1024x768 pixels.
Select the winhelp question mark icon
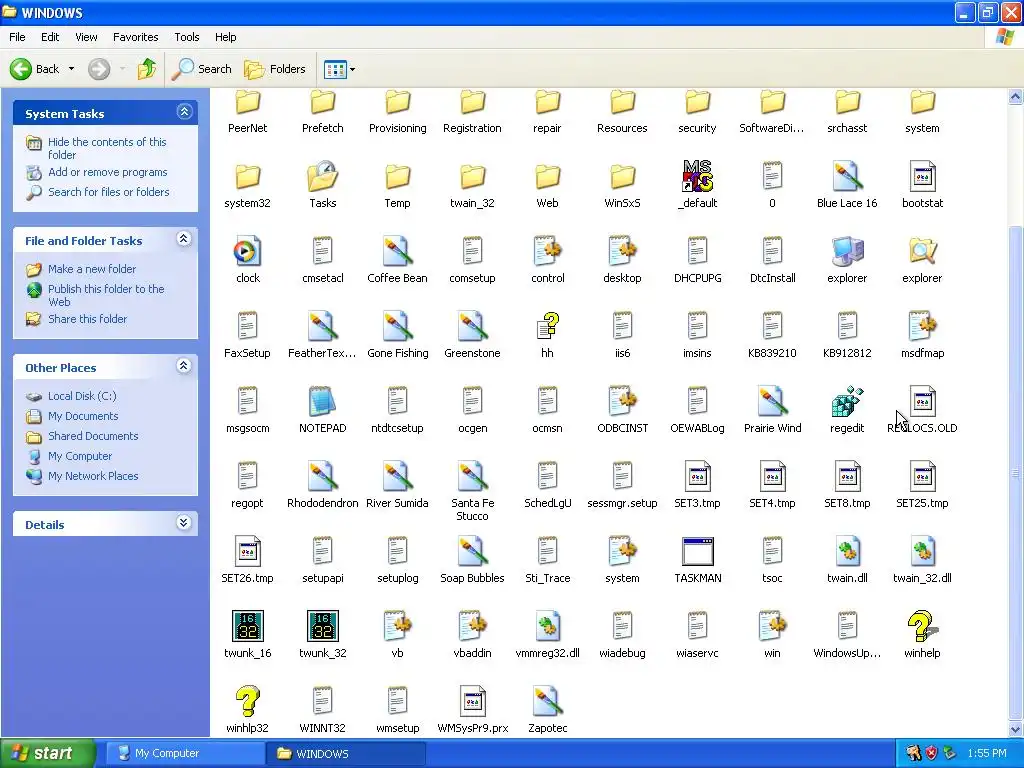pyautogui.click(x=922, y=626)
